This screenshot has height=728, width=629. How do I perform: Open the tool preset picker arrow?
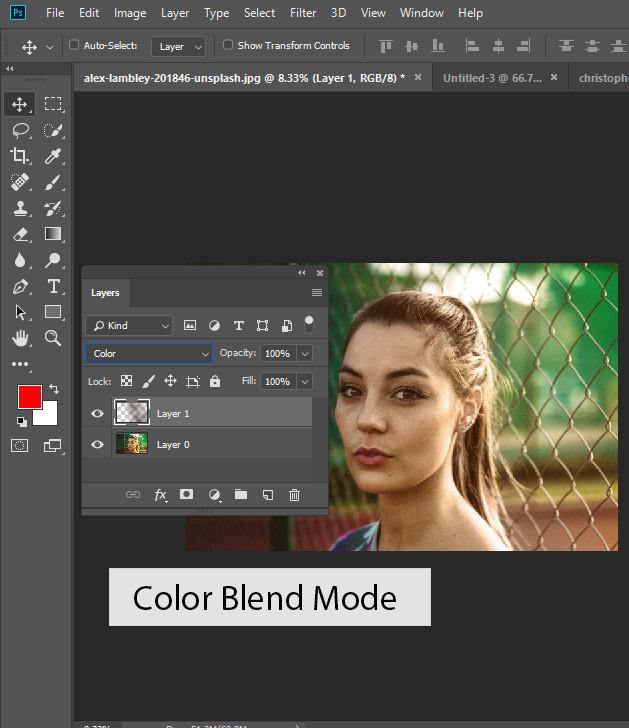50,47
